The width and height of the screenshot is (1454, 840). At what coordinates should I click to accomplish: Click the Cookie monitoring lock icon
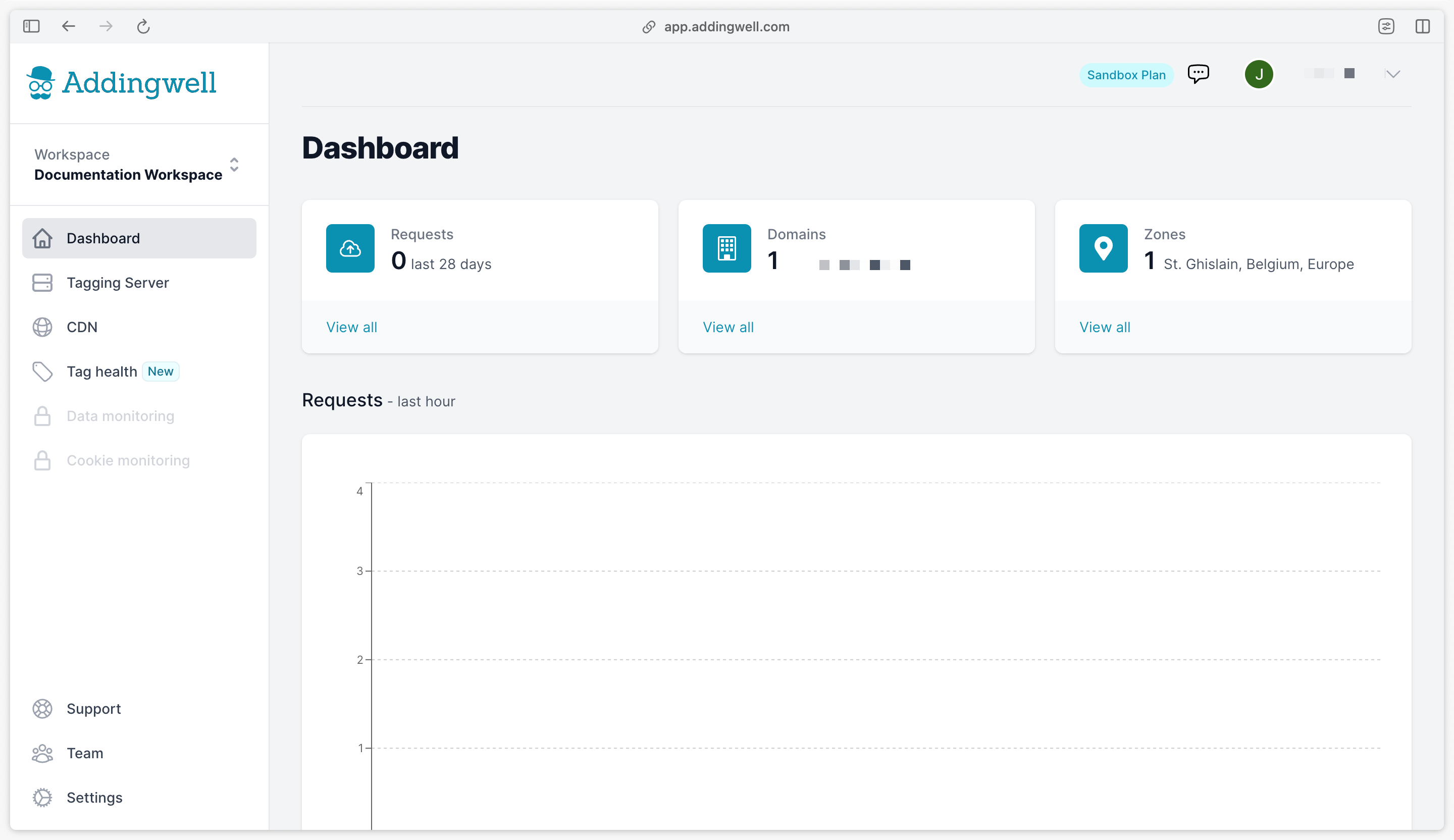click(42, 460)
